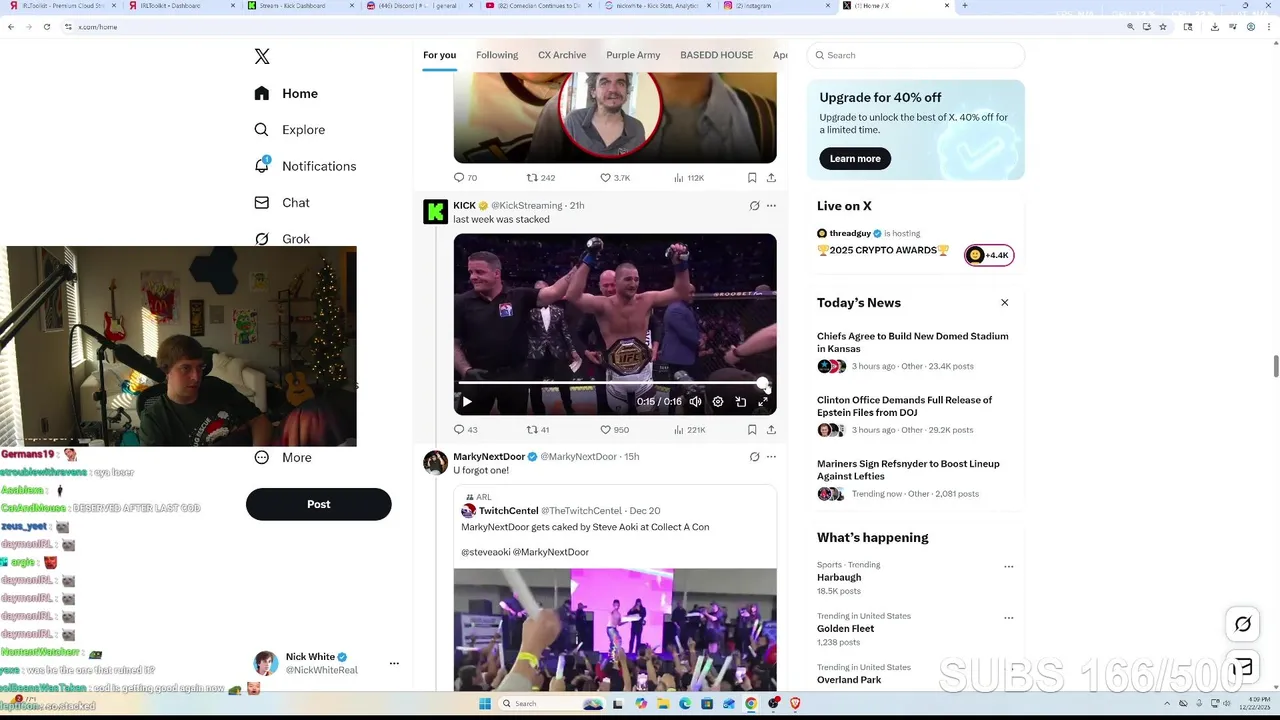Image resolution: width=1280 pixels, height=720 pixels.
Task: Switch to the For you tab
Action: [x=439, y=55]
